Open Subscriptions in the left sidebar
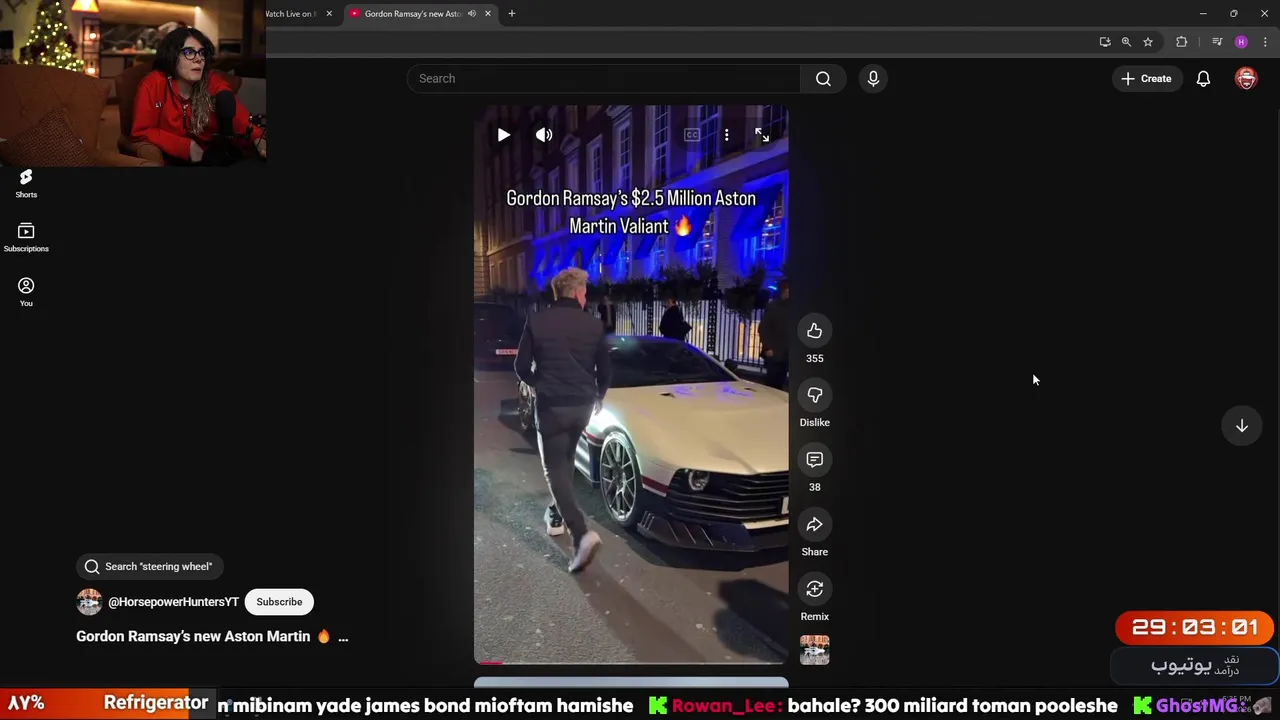1280x720 pixels. click(x=26, y=238)
